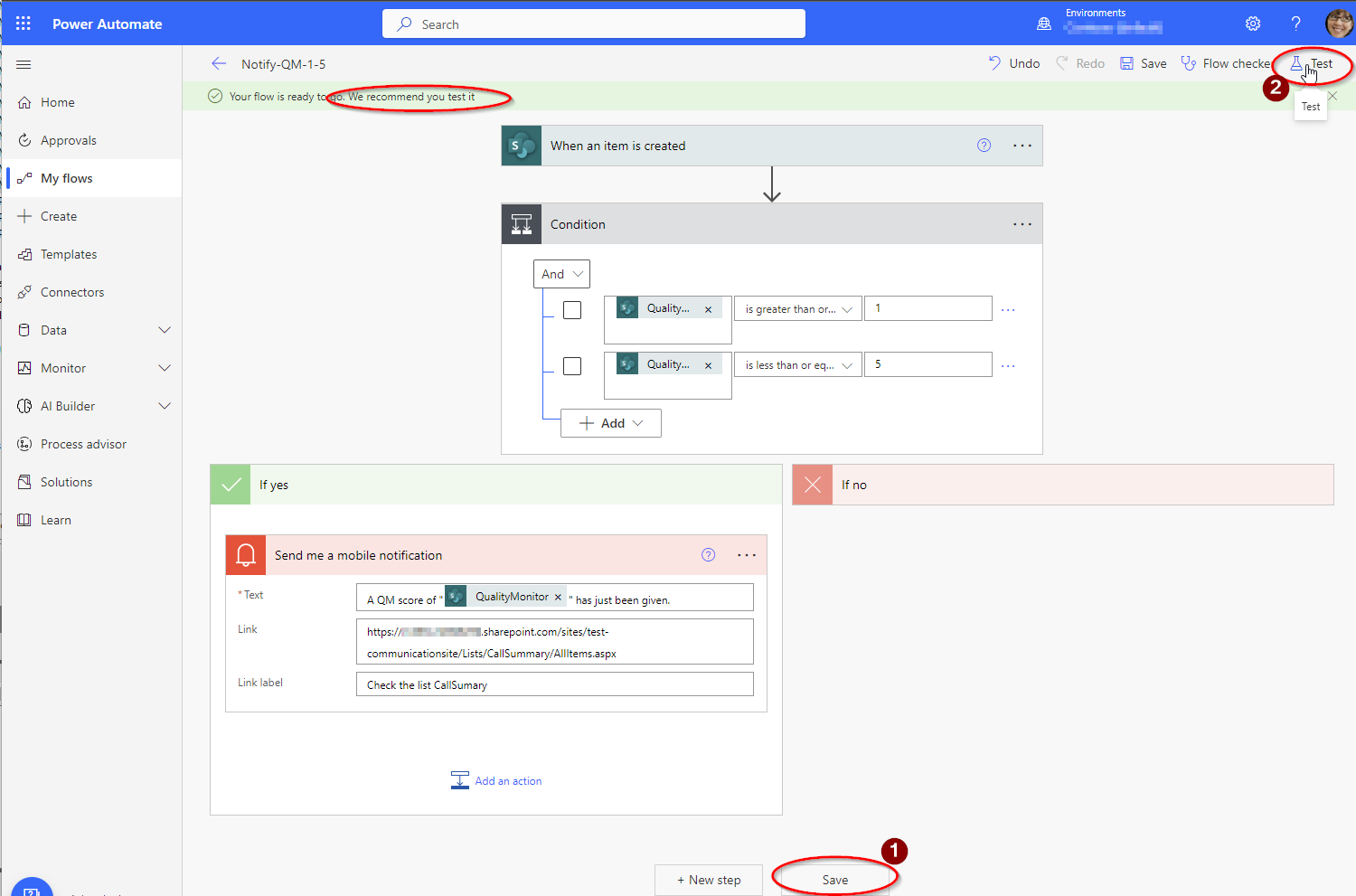1356x896 pixels.
Task: Open the And operator dropdown
Action: click(561, 274)
